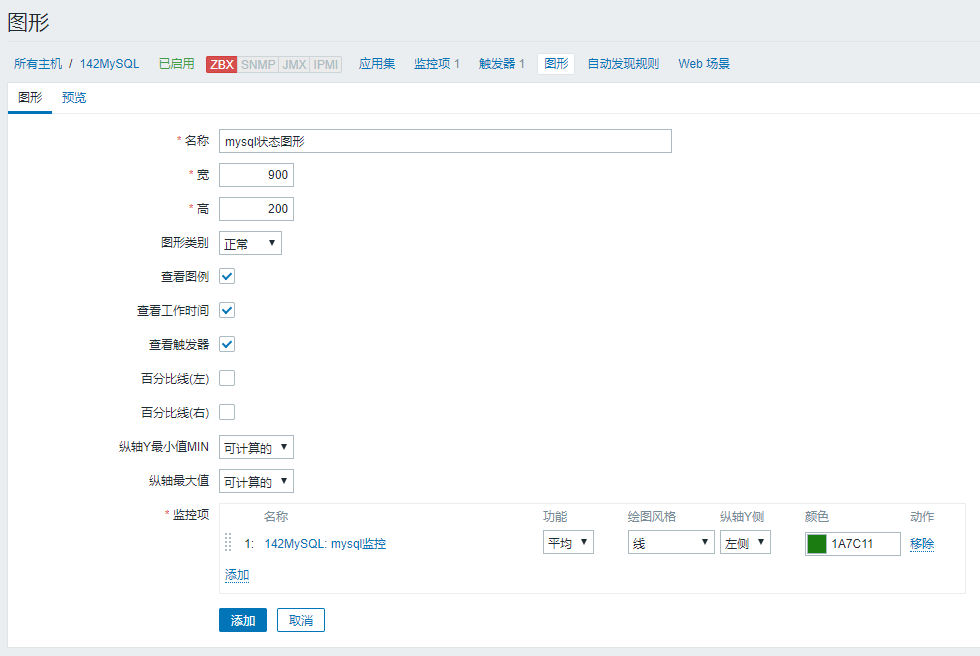Open 触发器 1 in host navigation
Viewport: 980px width, 656px height.
pos(502,64)
